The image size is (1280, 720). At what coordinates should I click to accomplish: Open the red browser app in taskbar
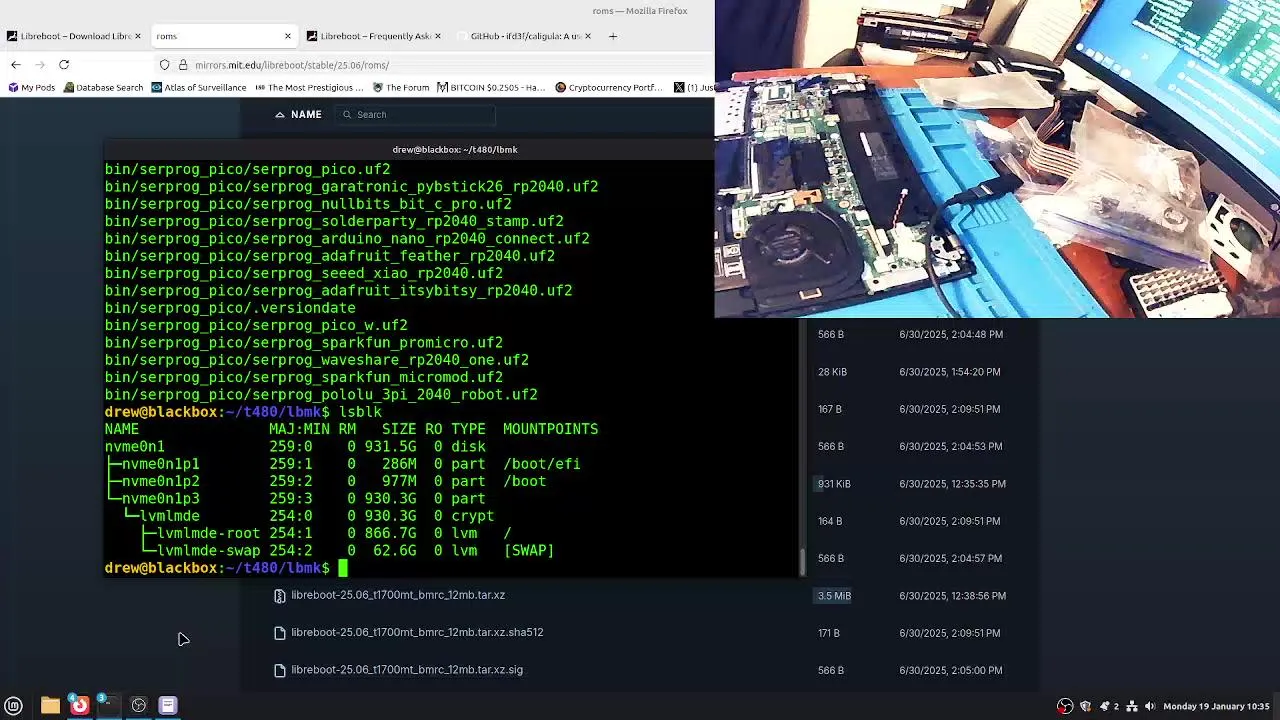pos(80,705)
